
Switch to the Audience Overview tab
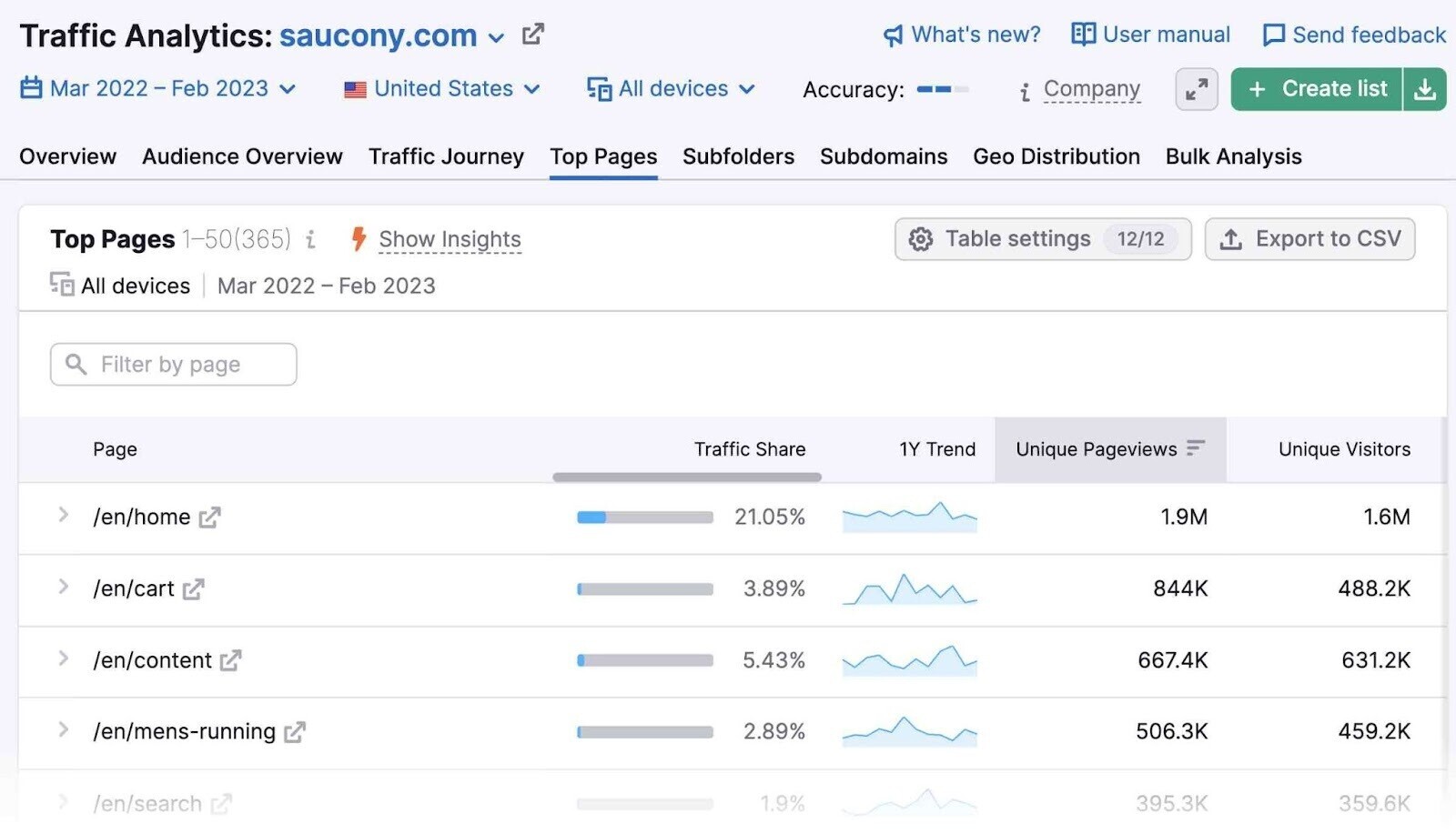click(242, 156)
